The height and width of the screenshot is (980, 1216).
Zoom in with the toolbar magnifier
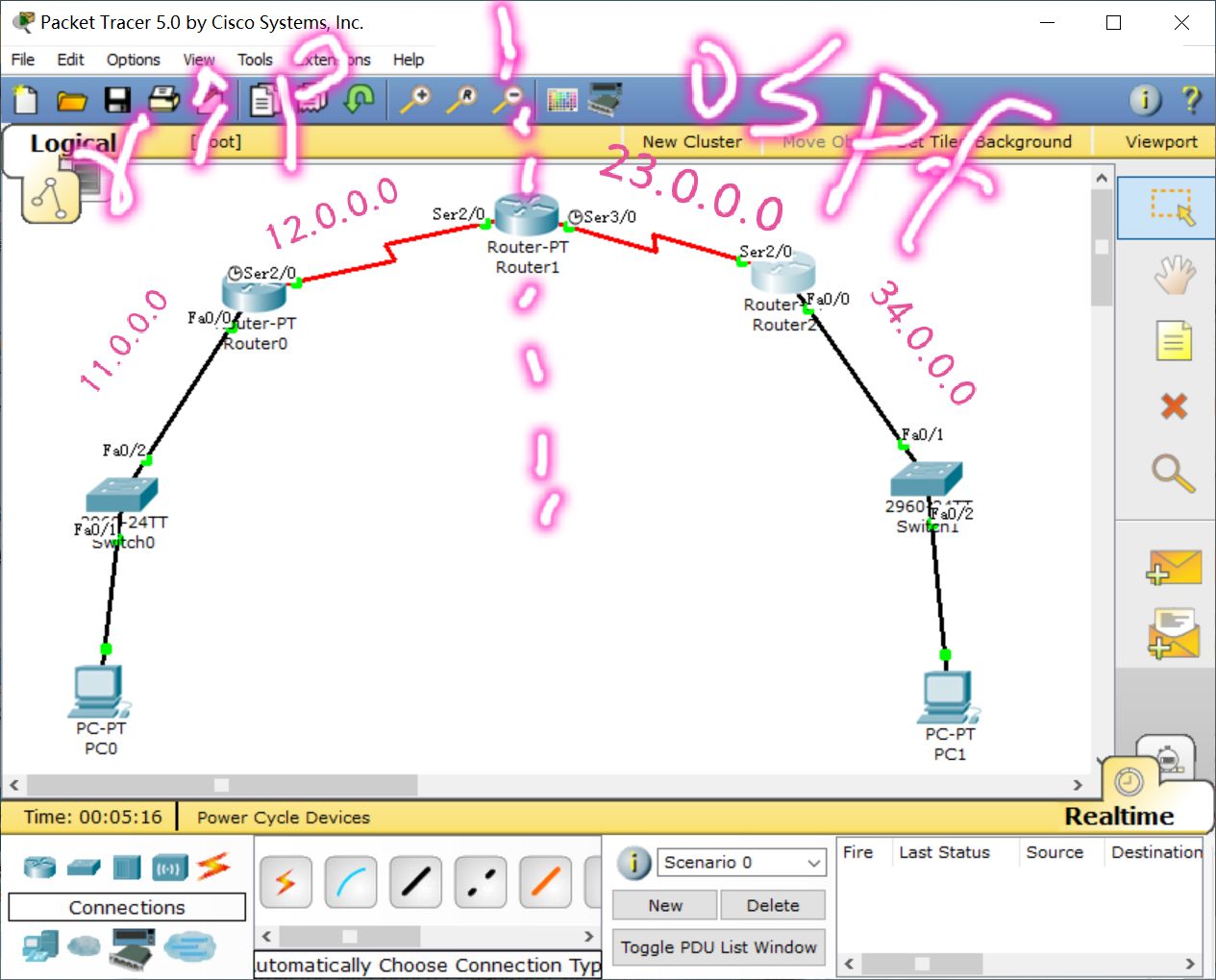pyautogui.click(x=416, y=99)
